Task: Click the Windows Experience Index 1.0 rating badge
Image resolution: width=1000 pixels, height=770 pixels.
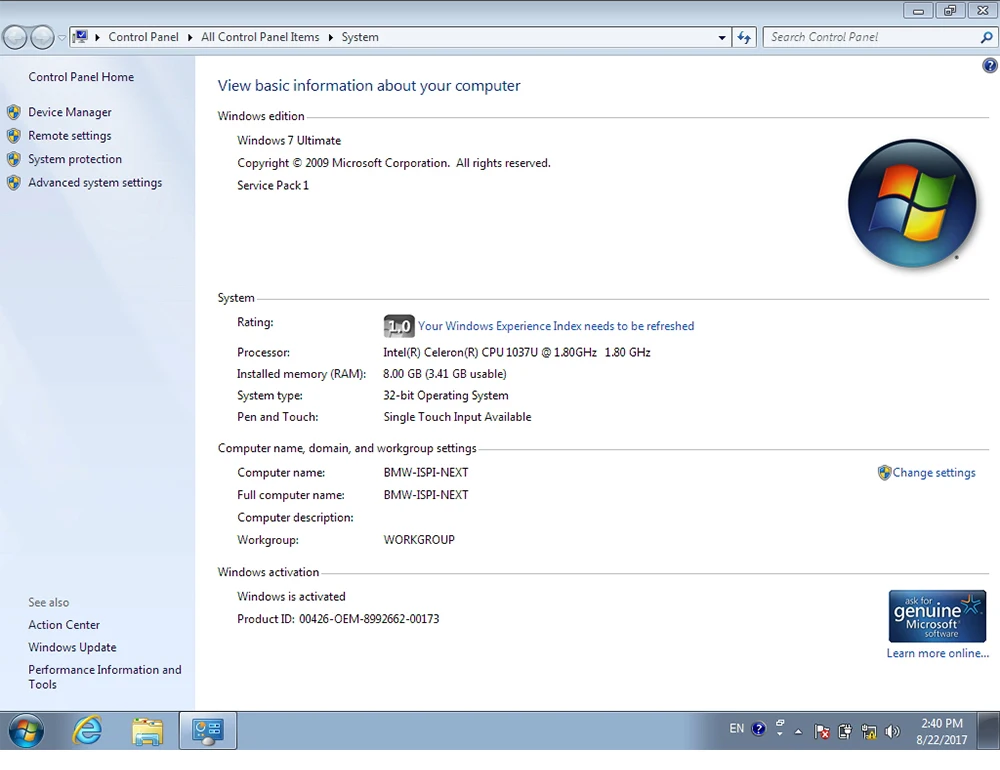Action: [x=399, y=326]
